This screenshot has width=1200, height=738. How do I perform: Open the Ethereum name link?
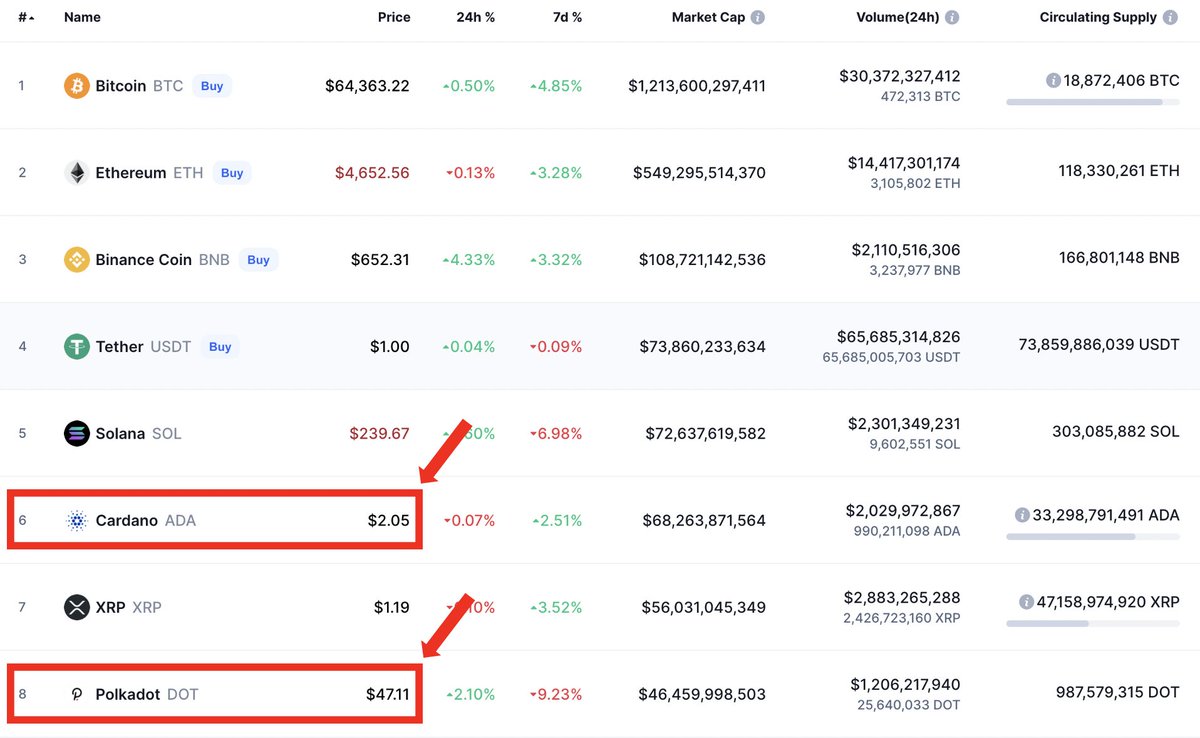[131, 173]
